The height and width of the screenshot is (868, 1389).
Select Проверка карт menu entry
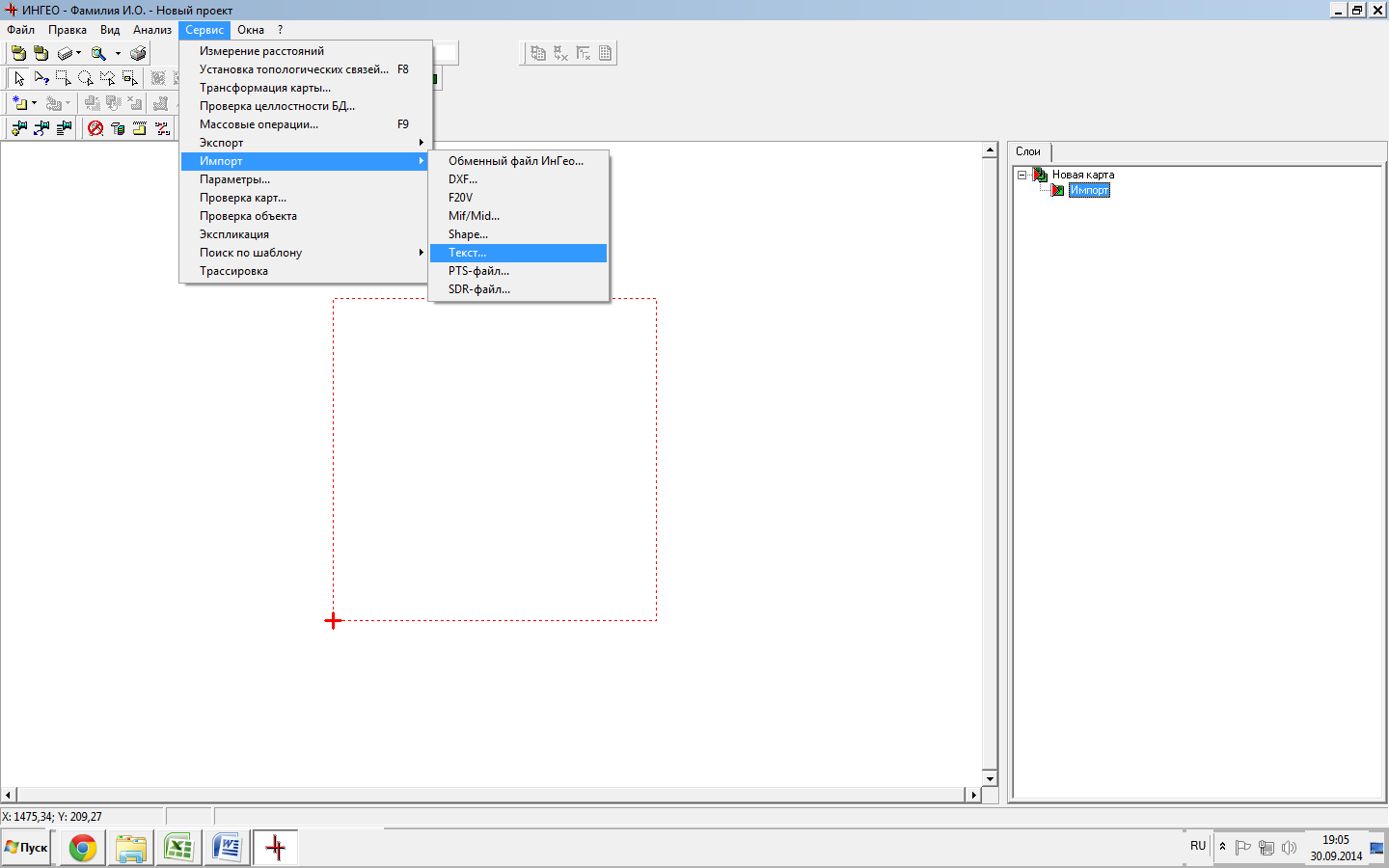[305, 198]
